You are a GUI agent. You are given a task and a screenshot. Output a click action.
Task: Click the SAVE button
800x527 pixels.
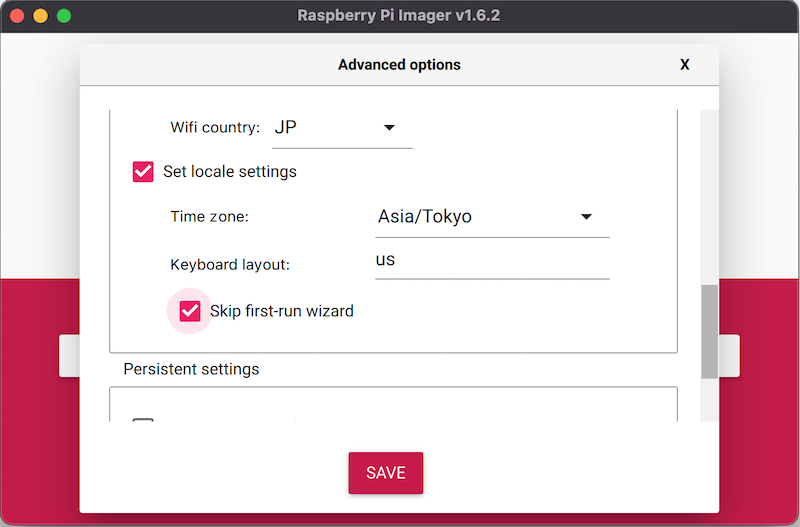tap(386, 473)
